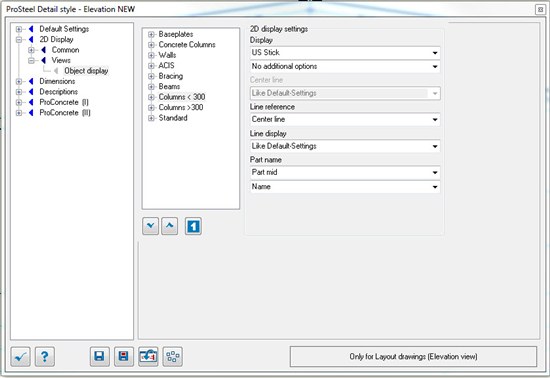Open the Part mid dropdown

pos(345,173)
